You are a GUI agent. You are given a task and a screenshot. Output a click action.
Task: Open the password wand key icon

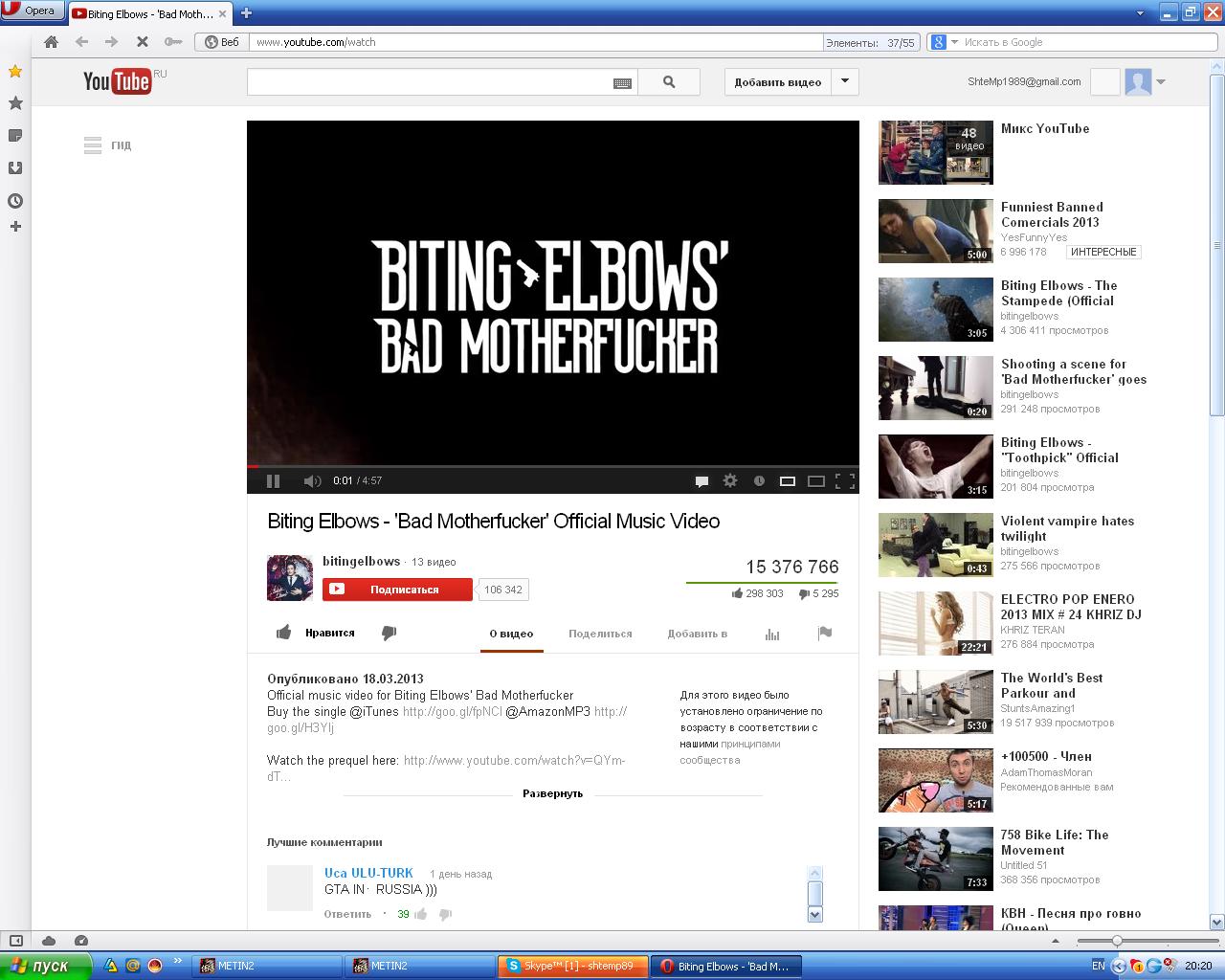(x=172, y=42)
